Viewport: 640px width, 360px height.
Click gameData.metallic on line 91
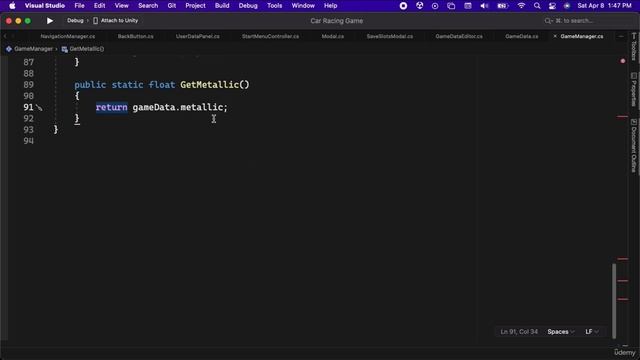178,107
